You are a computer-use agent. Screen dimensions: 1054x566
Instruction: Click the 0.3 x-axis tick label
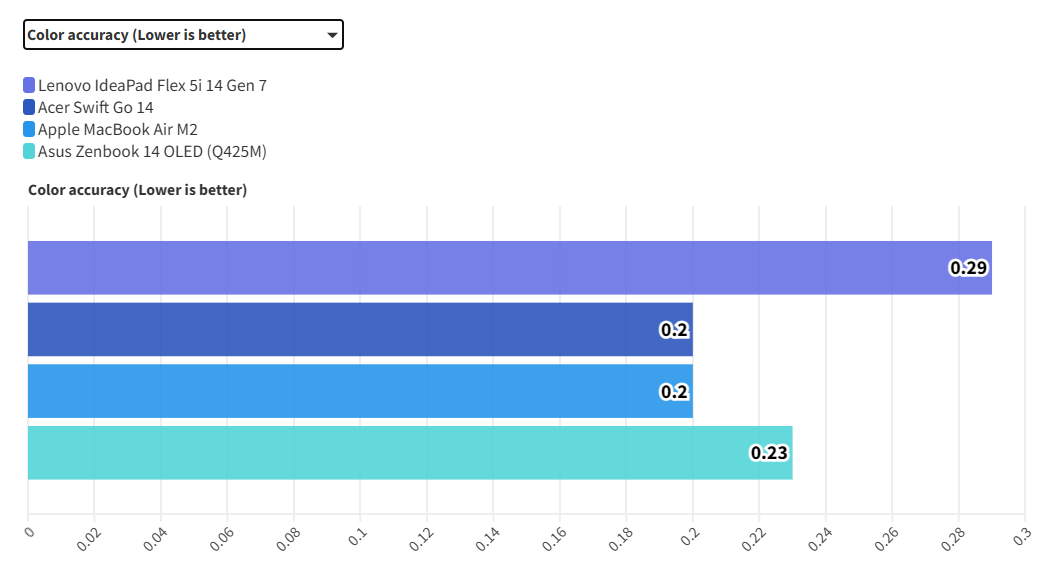1021,536
